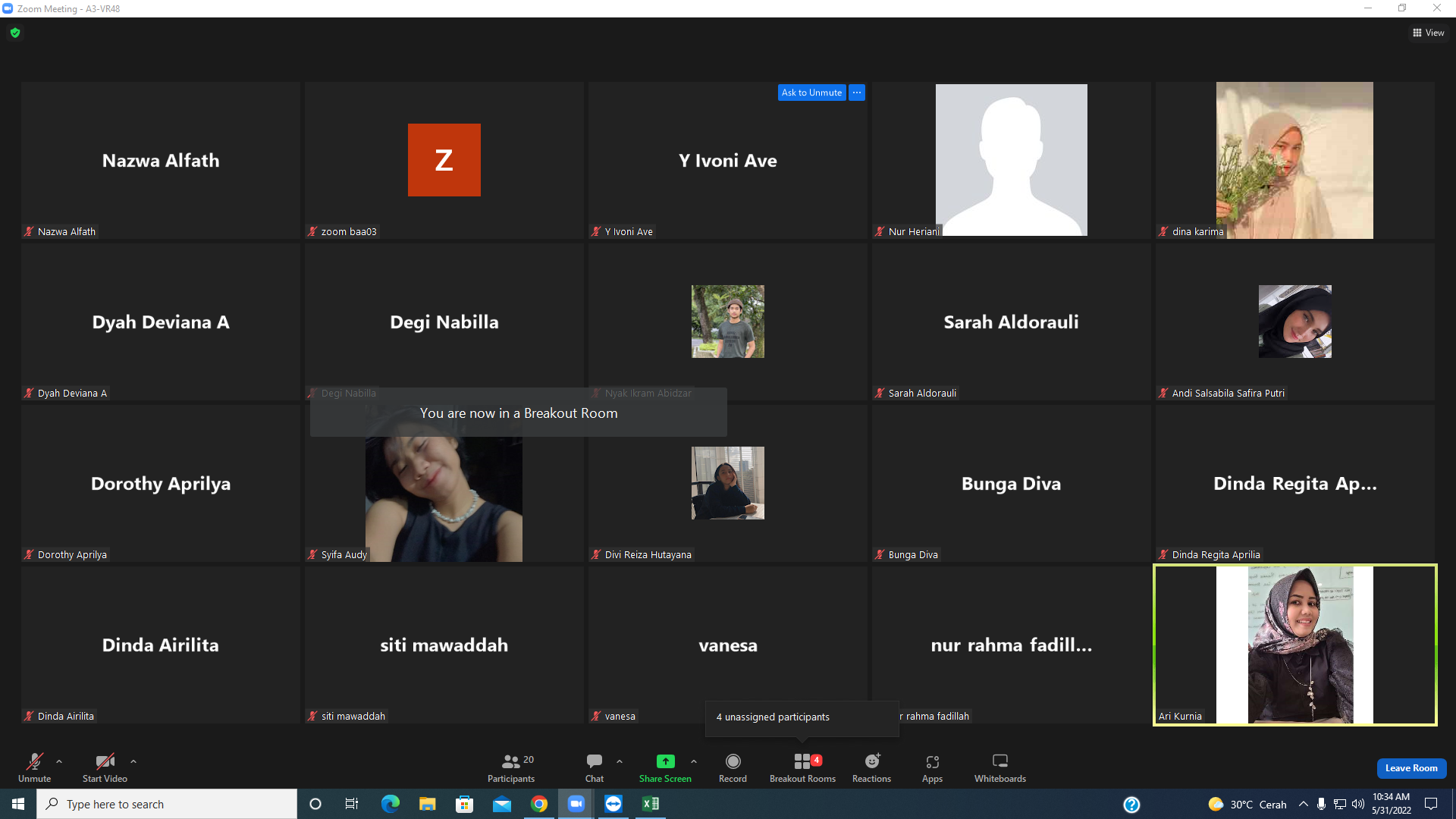The height and width of the screenshot is (819, 1456).
Task: Click the Nur Heriani placeholder avatar
Action: (1011, 160)
